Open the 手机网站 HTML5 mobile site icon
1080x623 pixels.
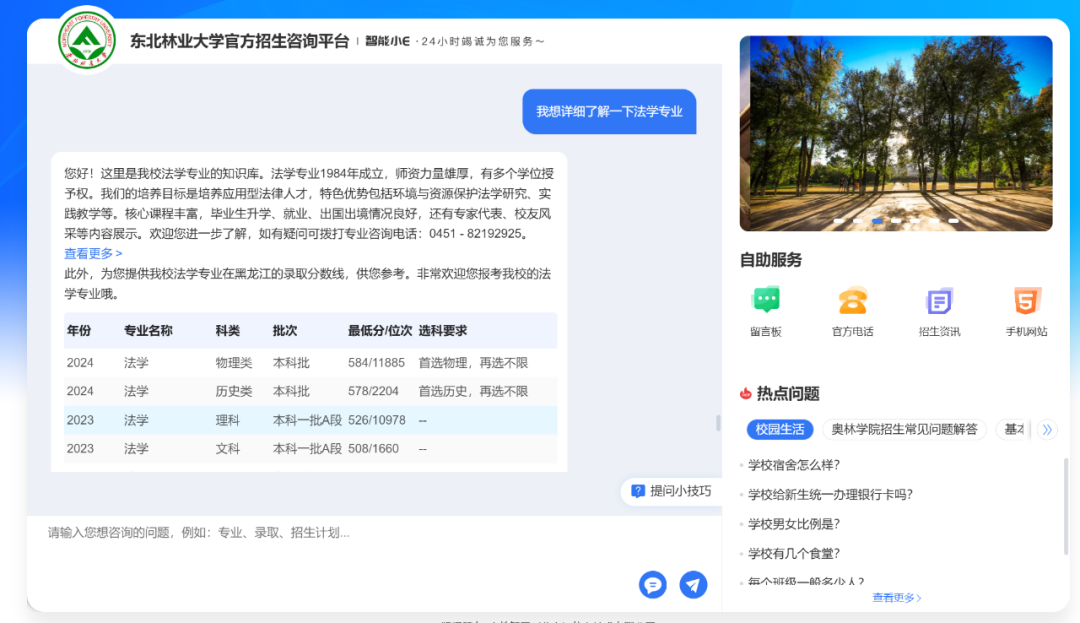click(1026, 300)
